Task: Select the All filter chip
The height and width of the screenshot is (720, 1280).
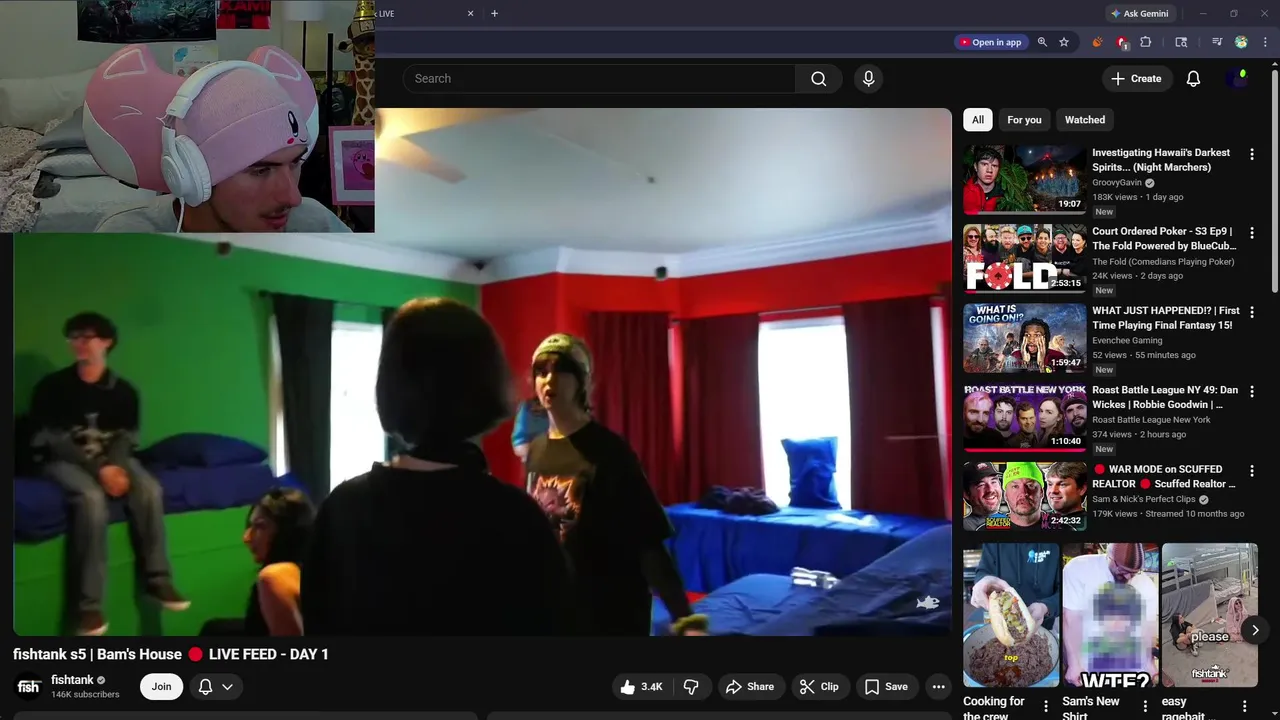Action: click(x=978, y=120)
